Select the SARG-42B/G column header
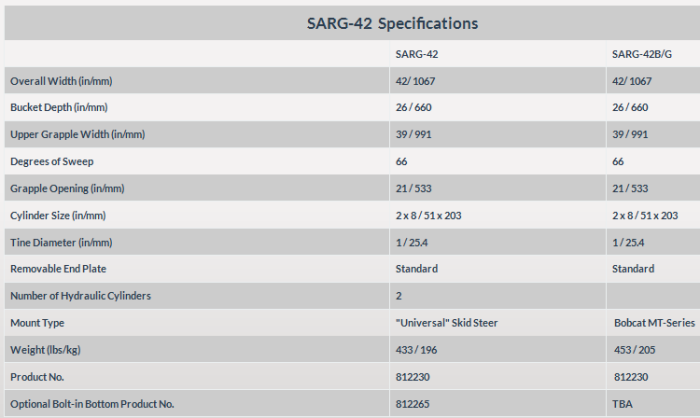Screen dimensions: 700x418 [x=639, y=54]
